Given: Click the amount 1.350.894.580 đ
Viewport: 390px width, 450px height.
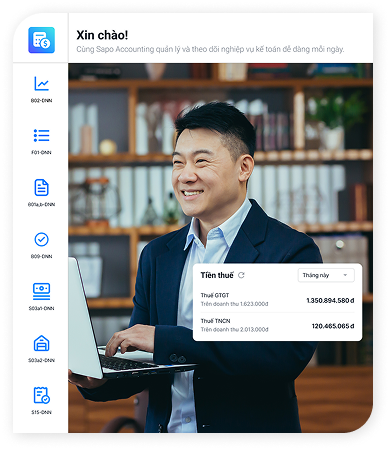Looking at the screenshot, I should [x=330, y=300].
